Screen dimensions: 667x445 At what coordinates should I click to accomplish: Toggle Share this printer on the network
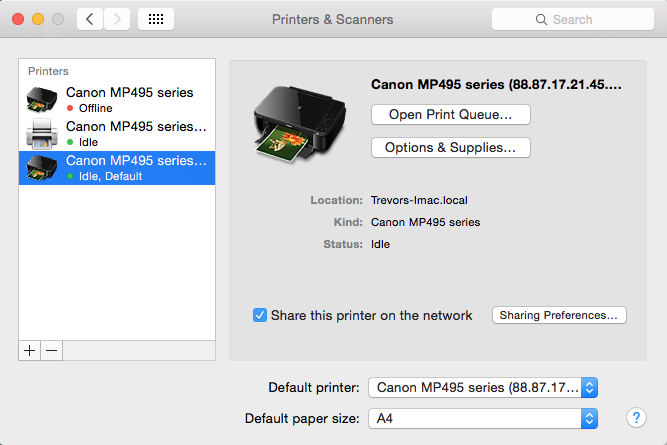[x=260, y=315]
